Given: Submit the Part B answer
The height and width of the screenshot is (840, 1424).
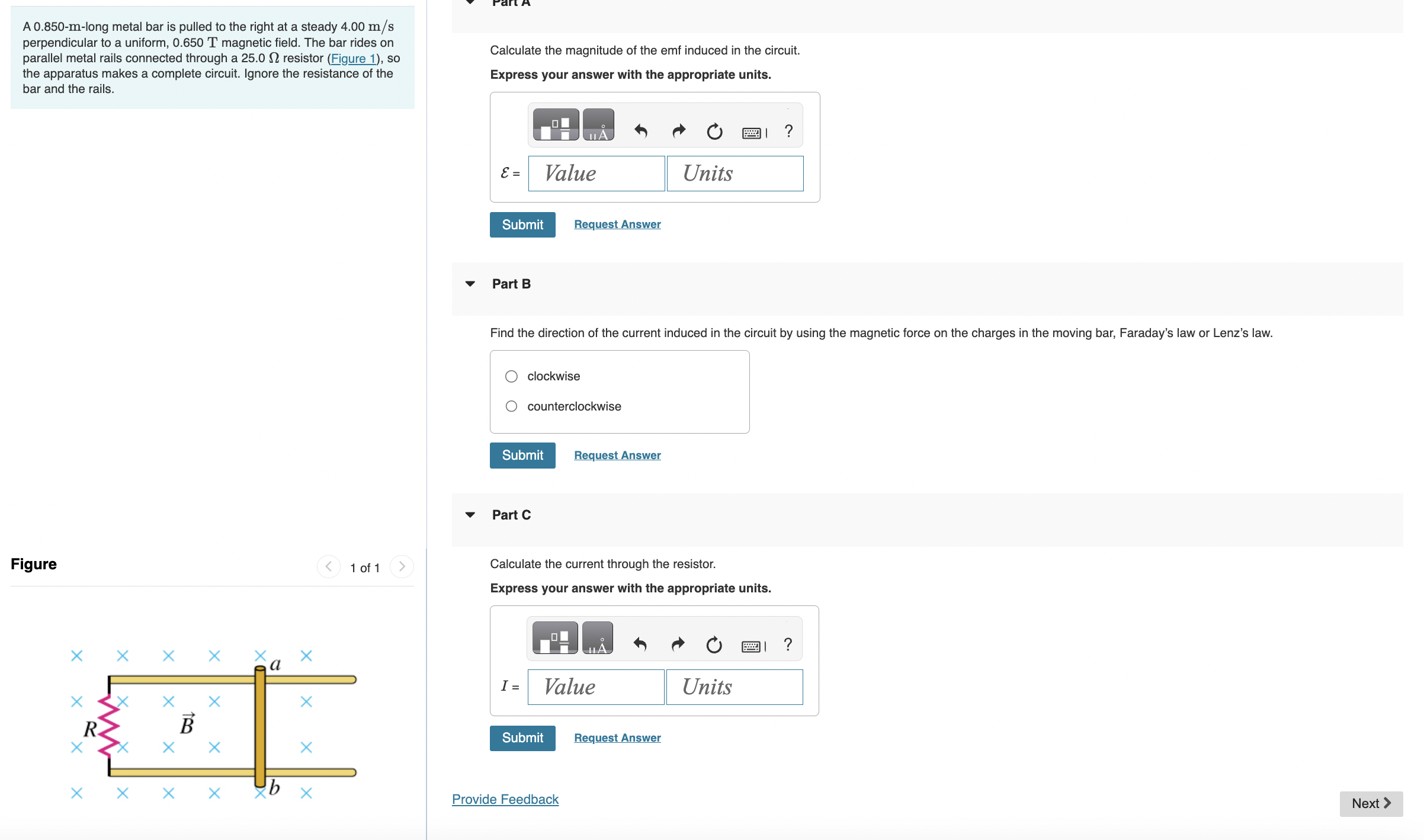Looking at the screenshot, I should (x=522, y=455).
